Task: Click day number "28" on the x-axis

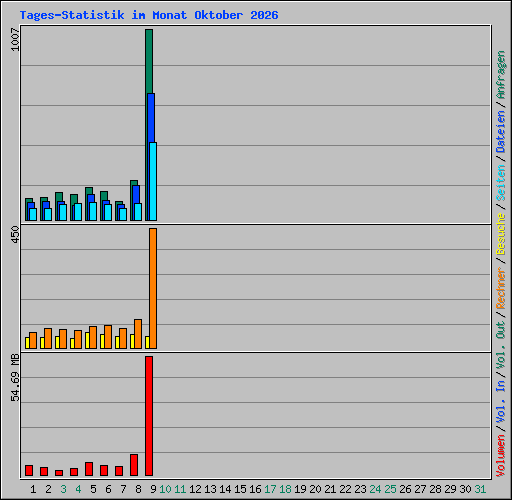Action: pos(435,489)
